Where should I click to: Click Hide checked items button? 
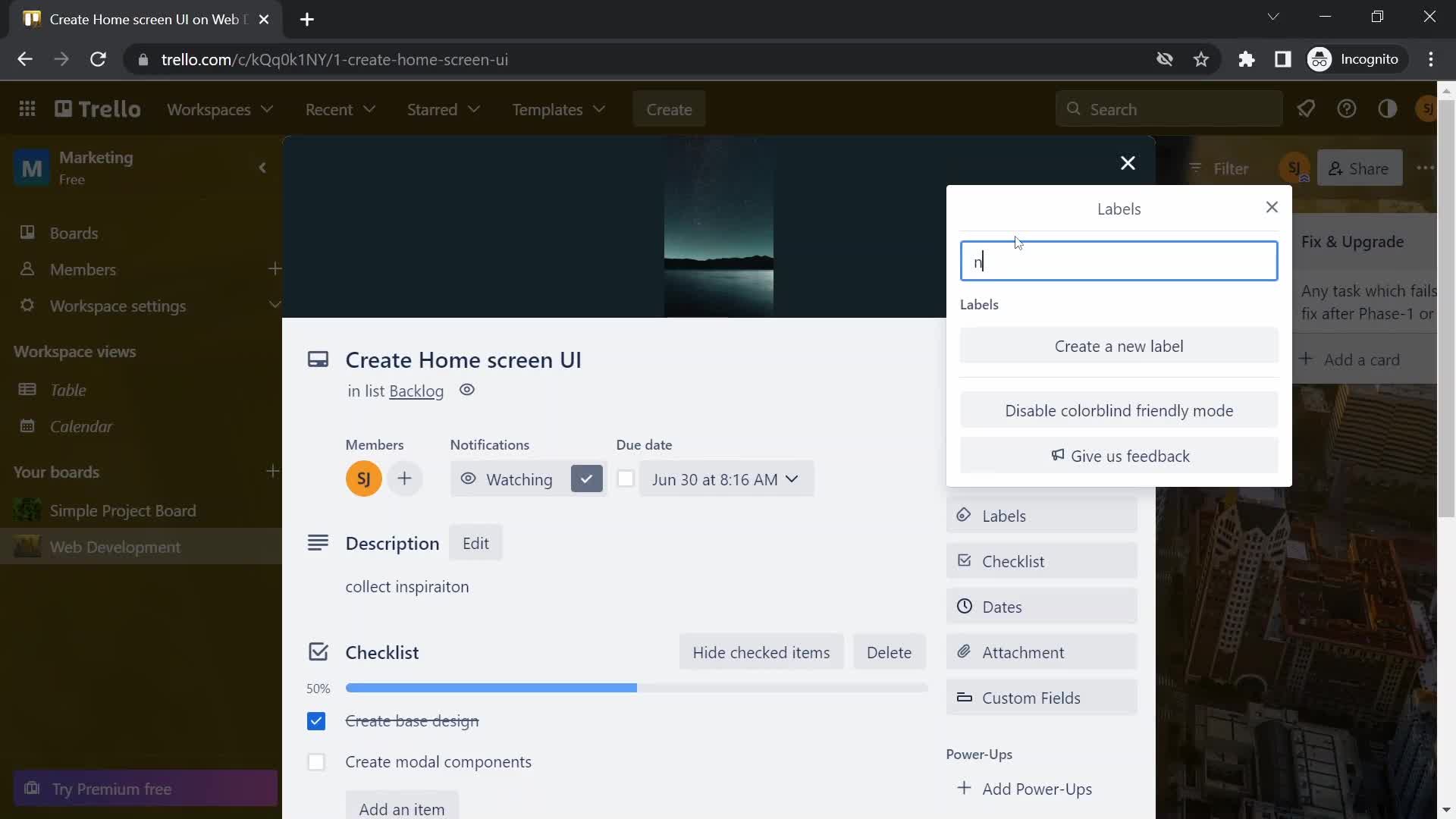pyautogui.click(x=761, y=651)
